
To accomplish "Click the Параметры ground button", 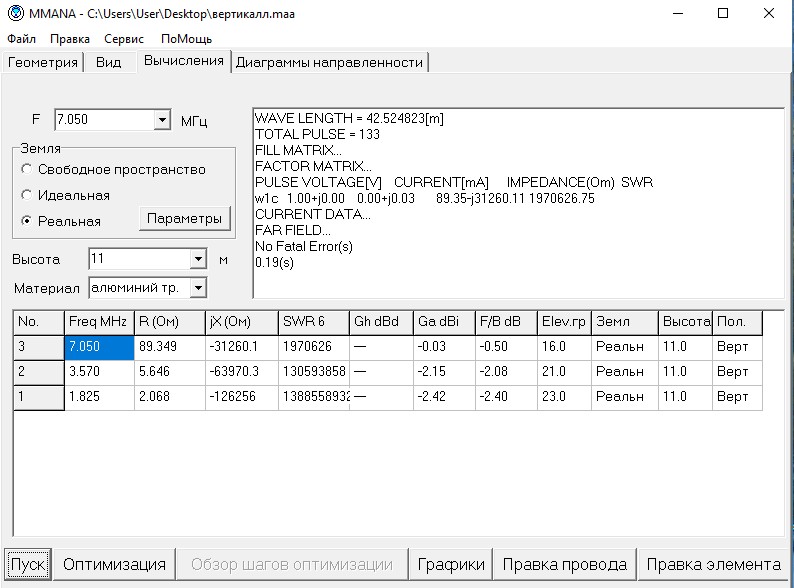I will [x=185, y=219].
